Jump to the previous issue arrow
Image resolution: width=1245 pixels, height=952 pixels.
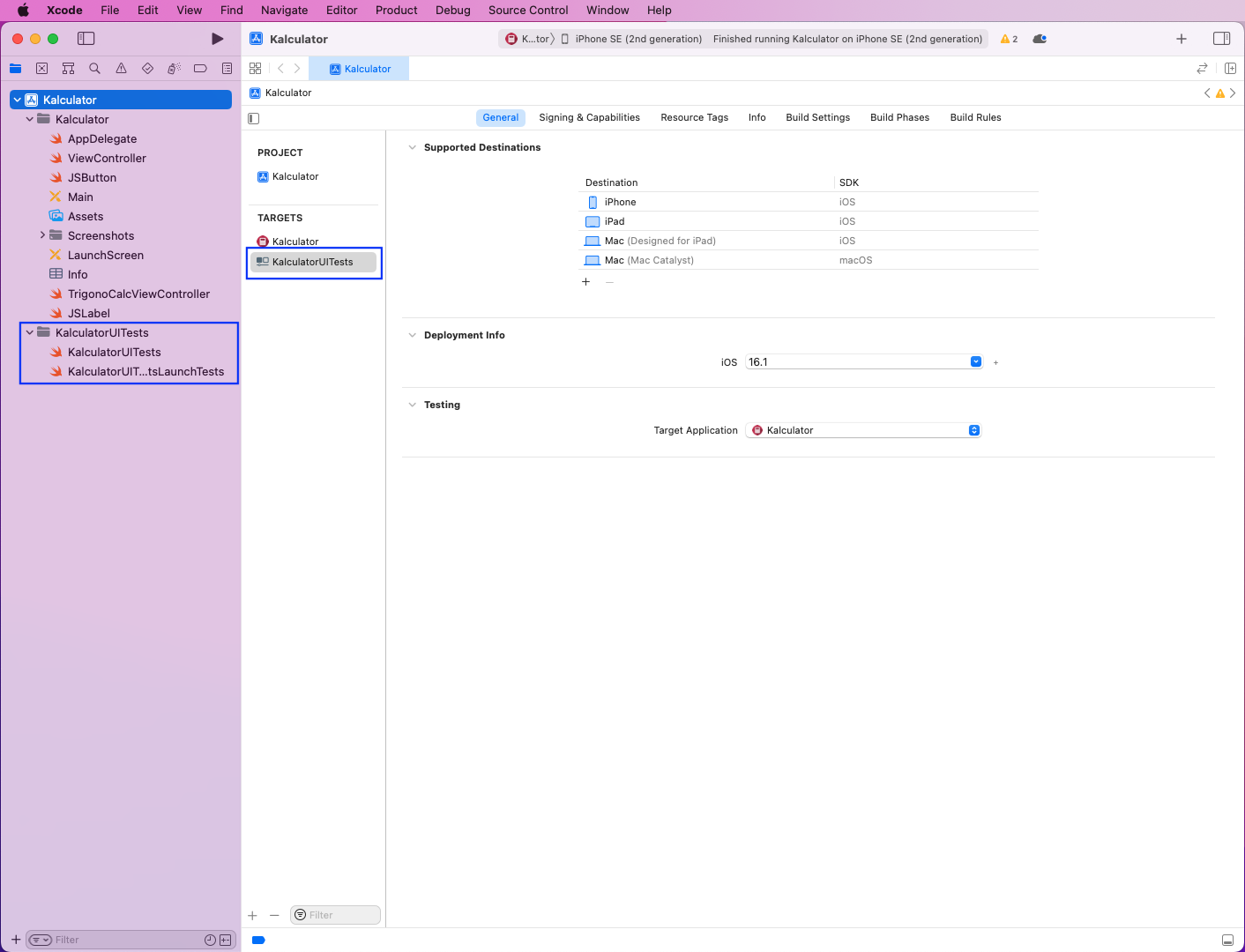click(1207, 93)
